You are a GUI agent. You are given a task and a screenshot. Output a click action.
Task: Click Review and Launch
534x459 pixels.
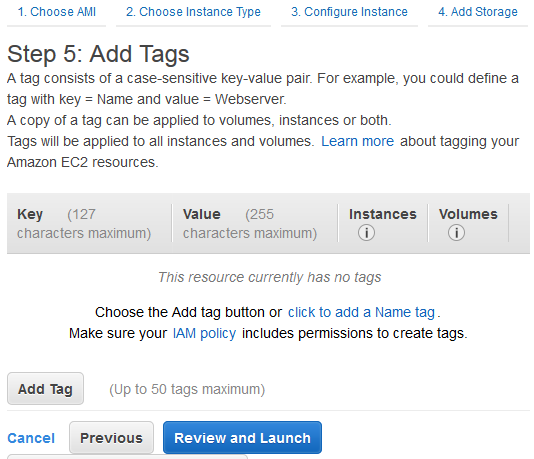click(242, 438)
